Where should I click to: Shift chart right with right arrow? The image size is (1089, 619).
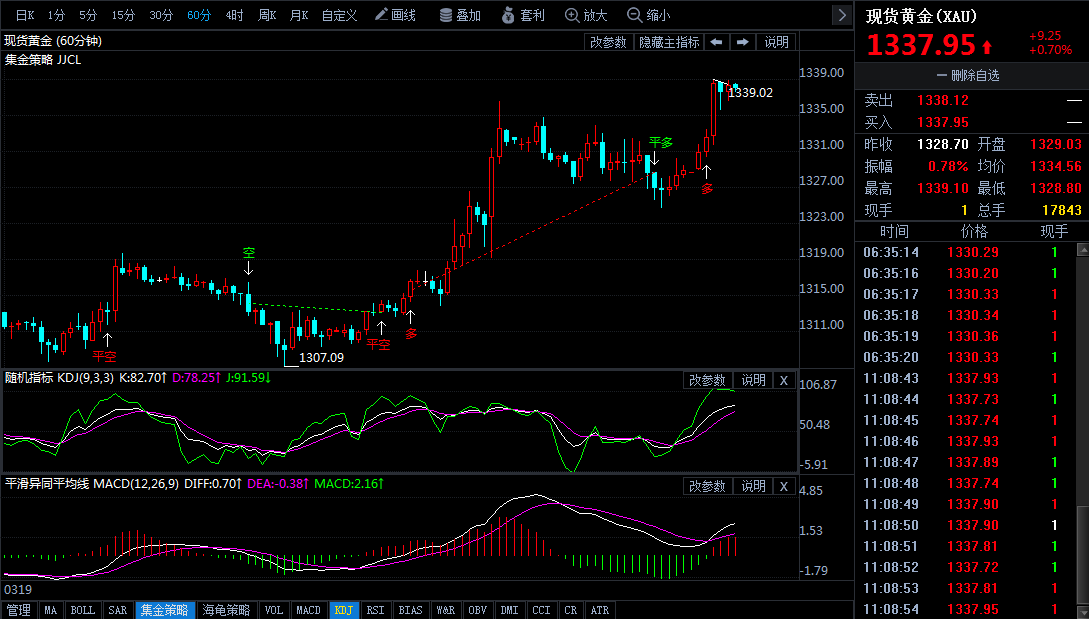(742, 42)
